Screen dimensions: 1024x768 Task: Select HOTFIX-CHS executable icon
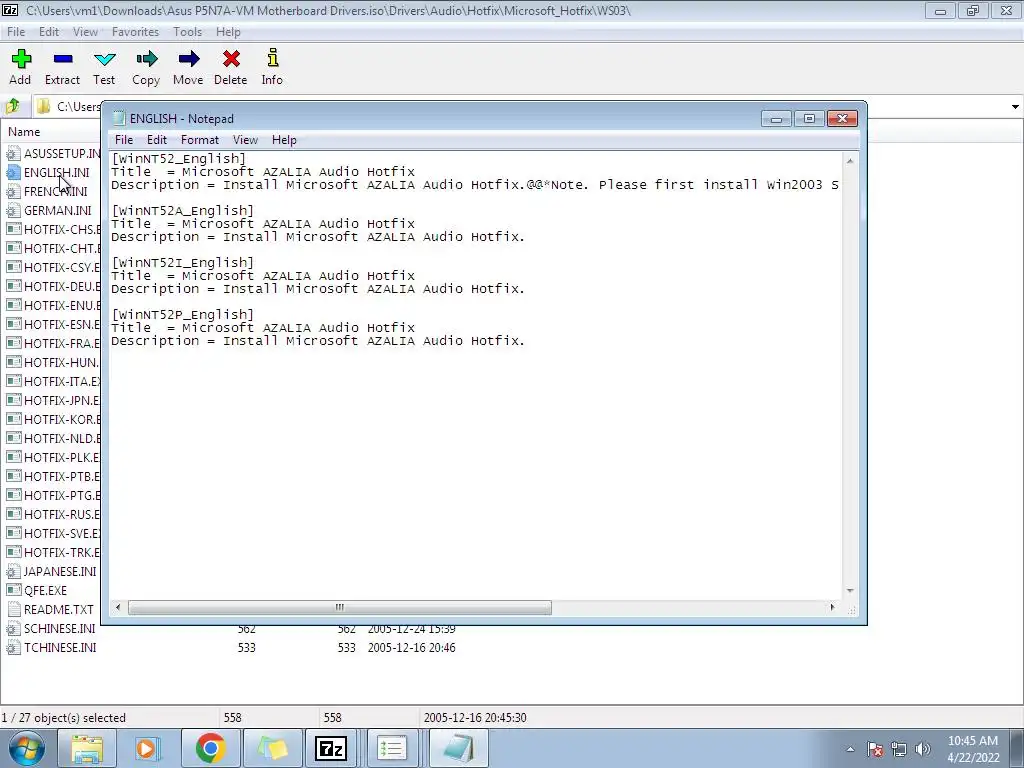tap(13, 229)
